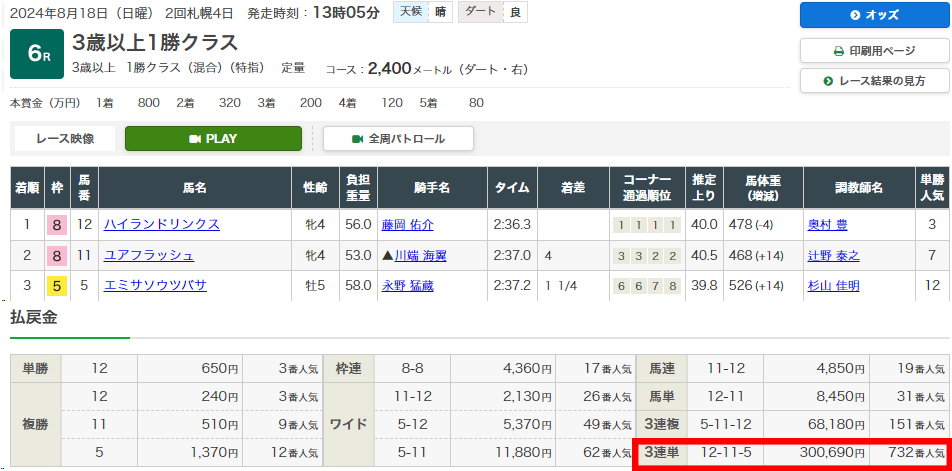Click the 騎手名 column header
952x471 pixels.
point(432,188)
